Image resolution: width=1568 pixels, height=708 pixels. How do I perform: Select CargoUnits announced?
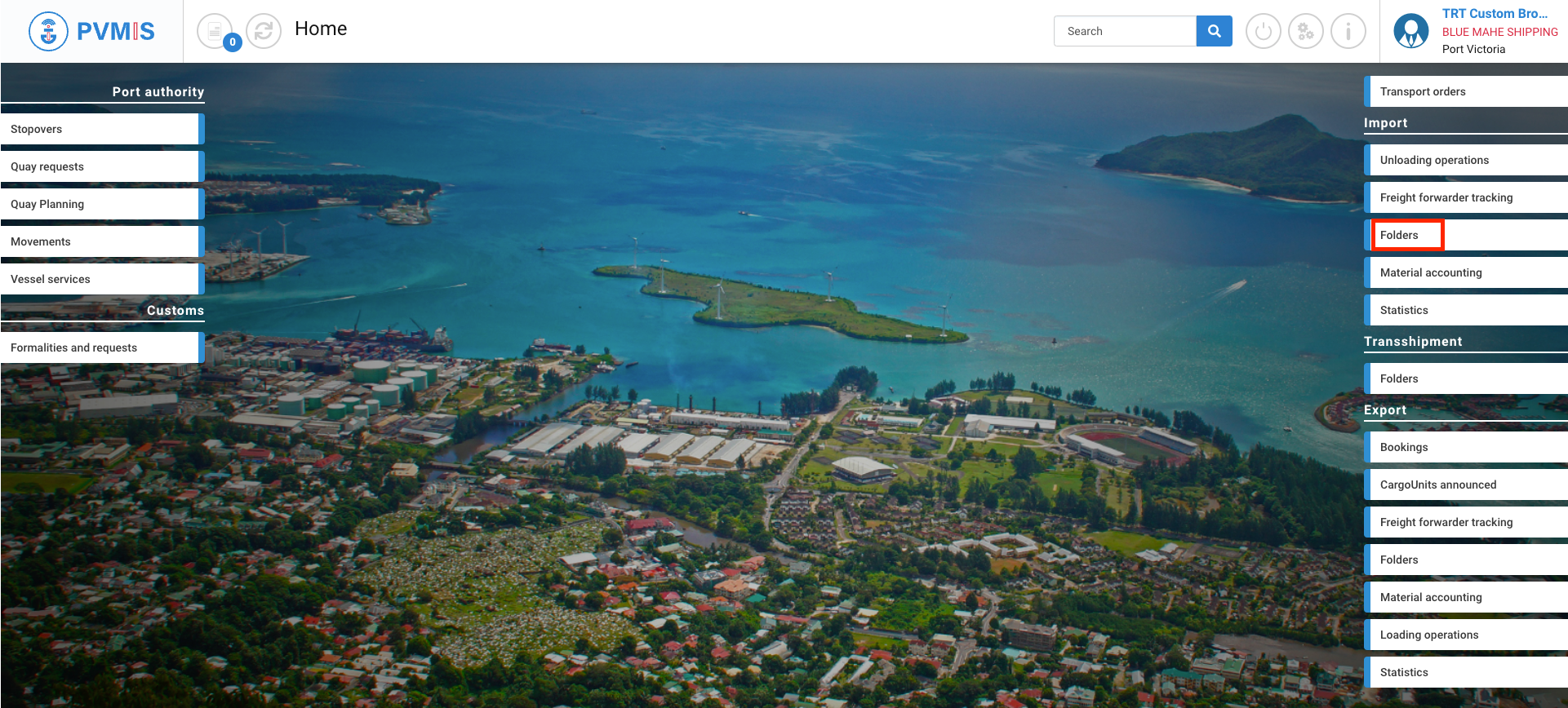point(1465,485)
